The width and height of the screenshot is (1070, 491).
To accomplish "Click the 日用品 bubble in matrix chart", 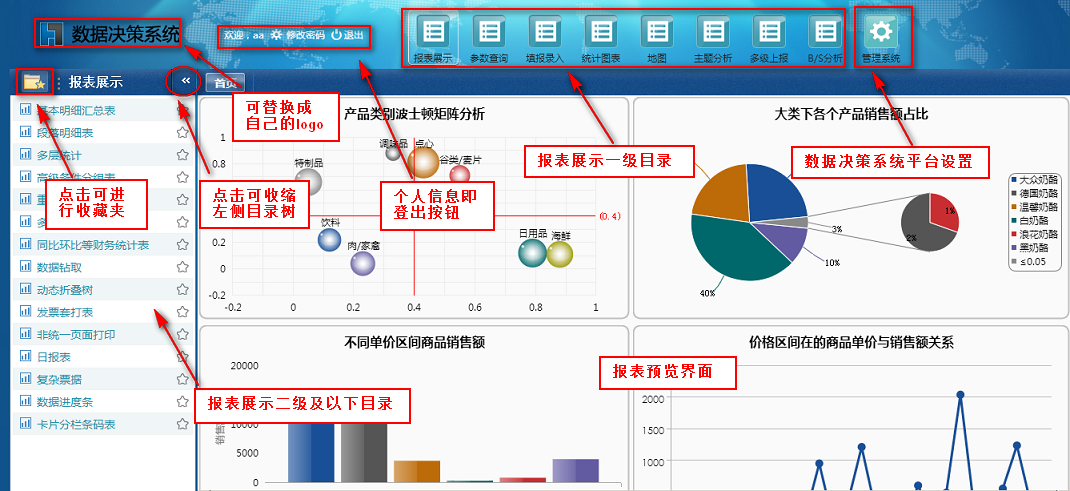I will pos(532,252).
